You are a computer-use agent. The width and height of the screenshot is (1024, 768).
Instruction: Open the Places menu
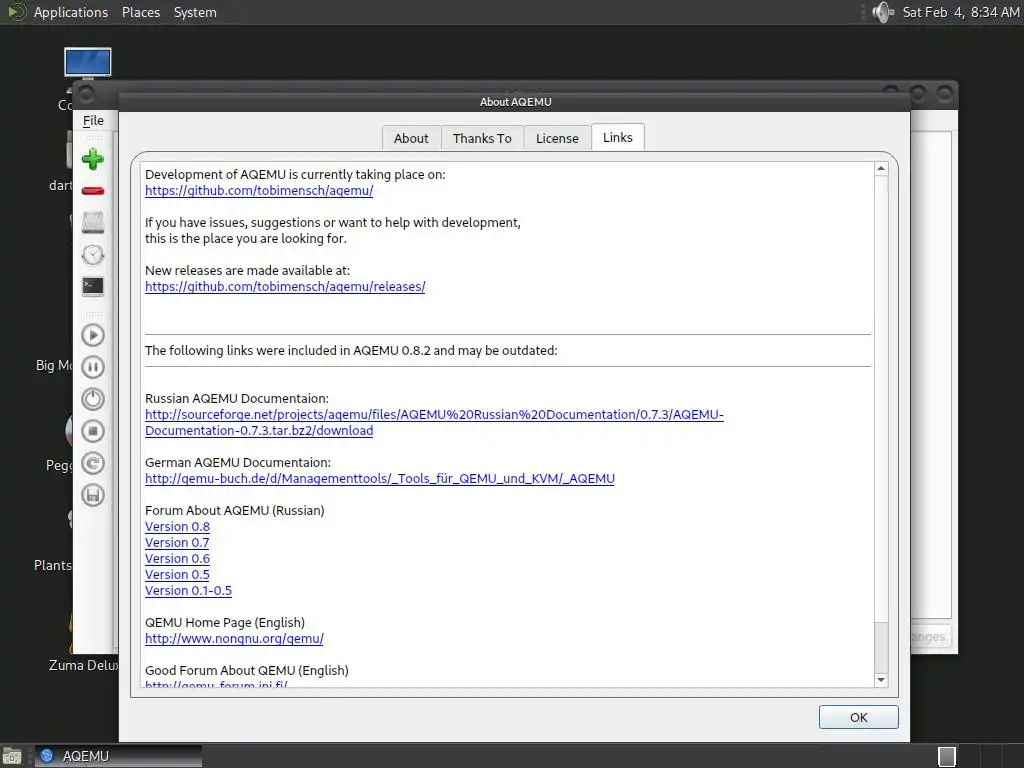click(140, 12)
